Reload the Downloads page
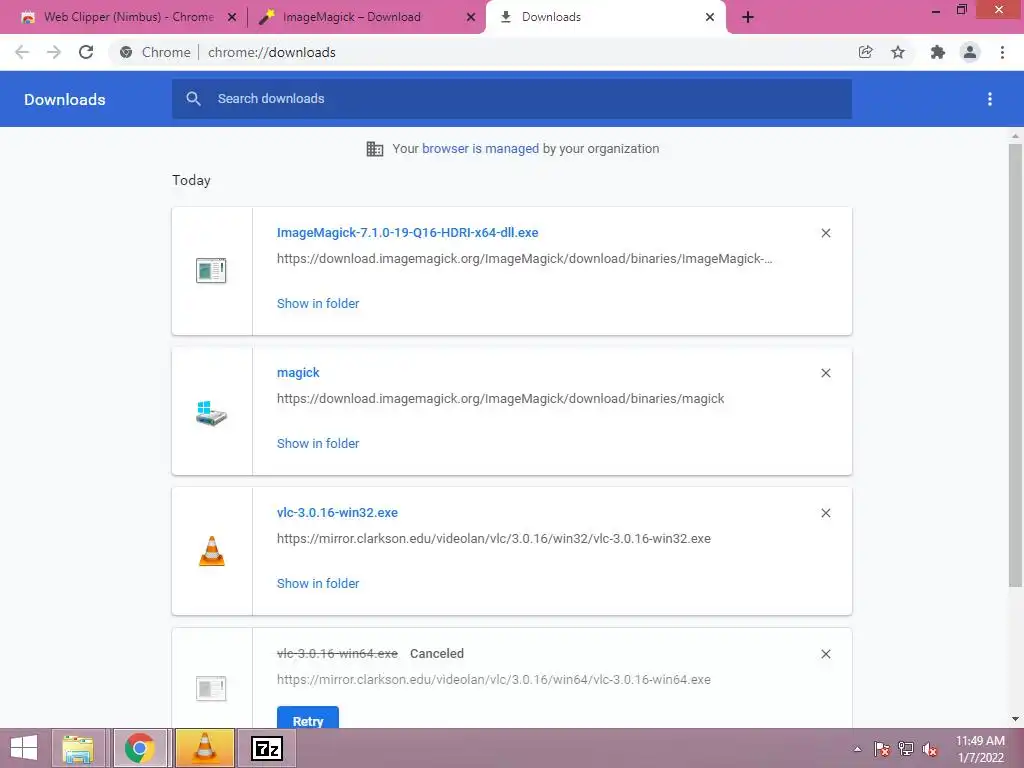1024x768 pixels. (86, 52)
